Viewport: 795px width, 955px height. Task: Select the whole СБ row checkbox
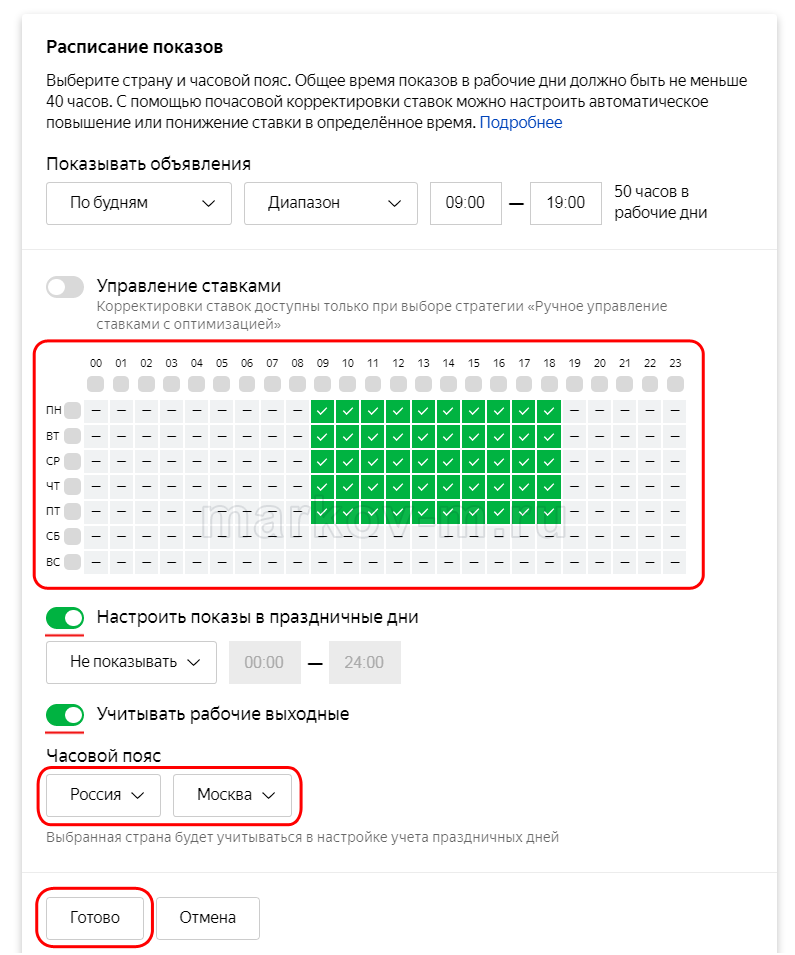[72, 536]
